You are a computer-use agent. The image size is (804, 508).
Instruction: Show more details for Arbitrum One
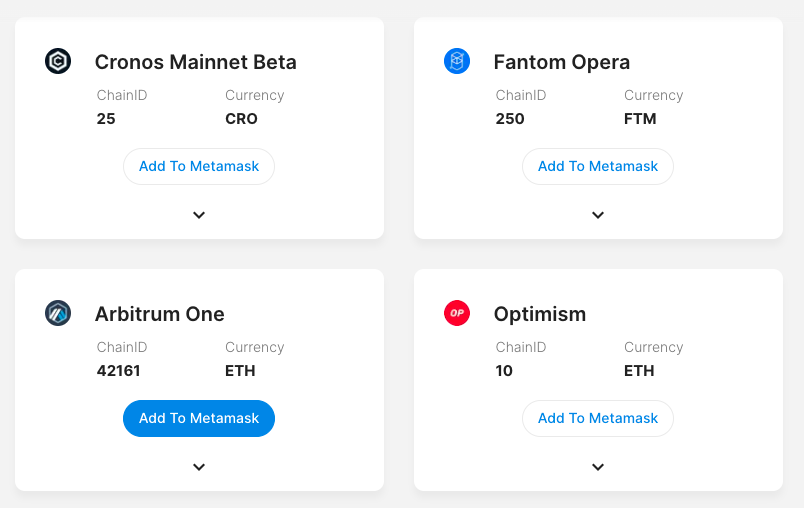[x=199, y=467]
